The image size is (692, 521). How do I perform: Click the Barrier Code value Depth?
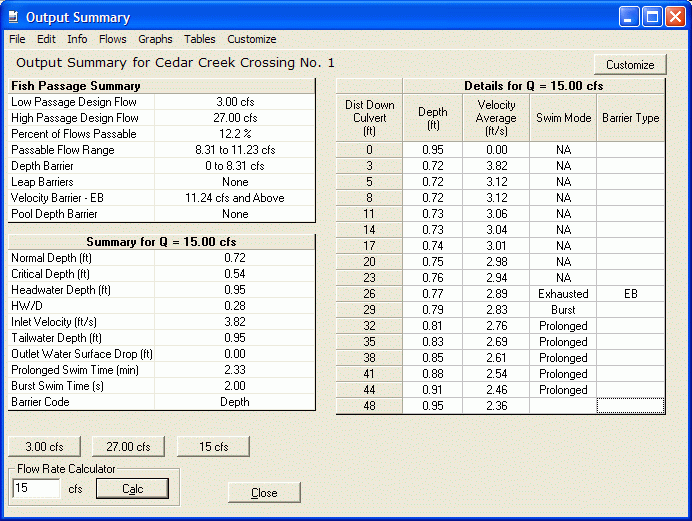pos(235,402)
